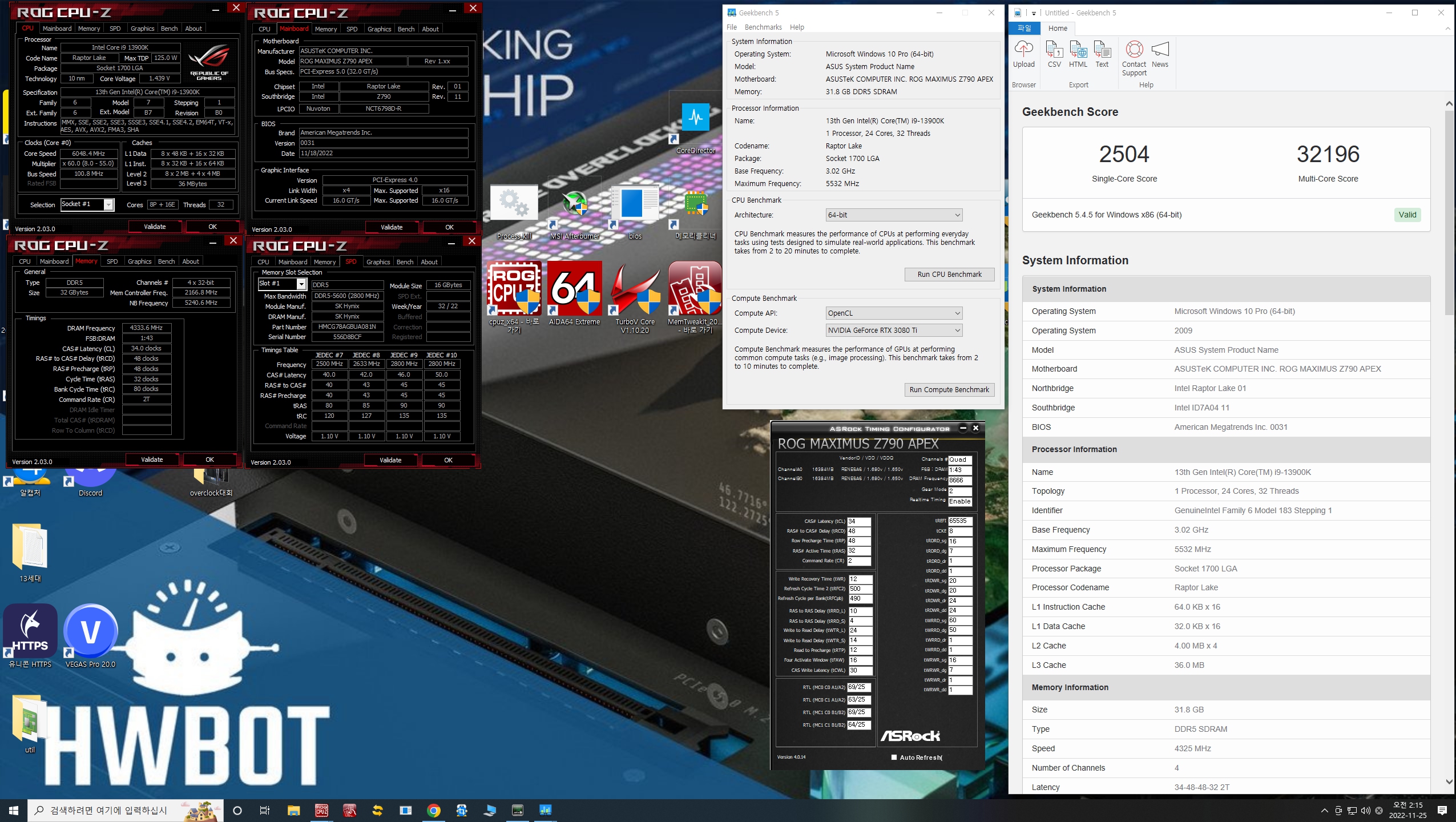Select the 유니콘 HTTPS desktop icon
This screenshot has width=1456, height=822.
point(30,636)
